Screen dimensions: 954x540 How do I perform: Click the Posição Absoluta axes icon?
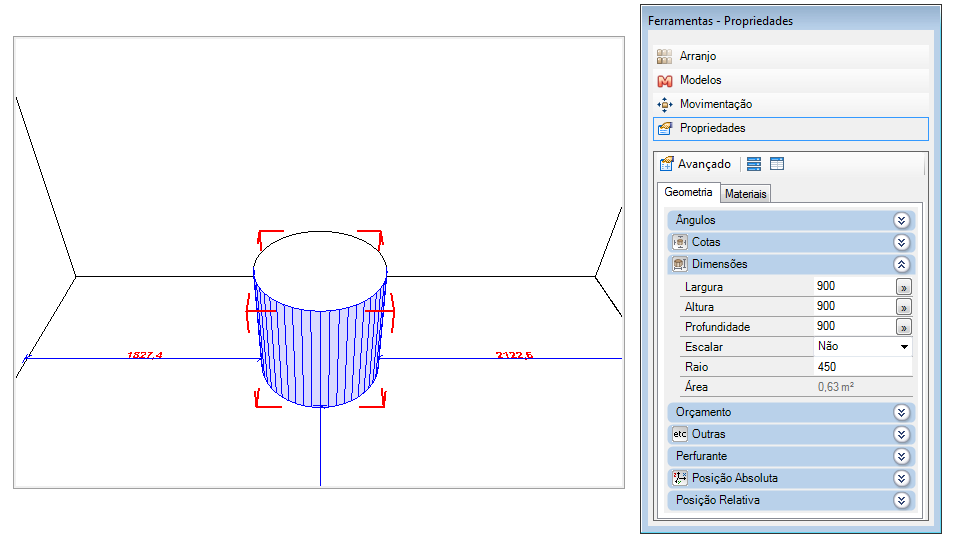click(x=680, y=478)
